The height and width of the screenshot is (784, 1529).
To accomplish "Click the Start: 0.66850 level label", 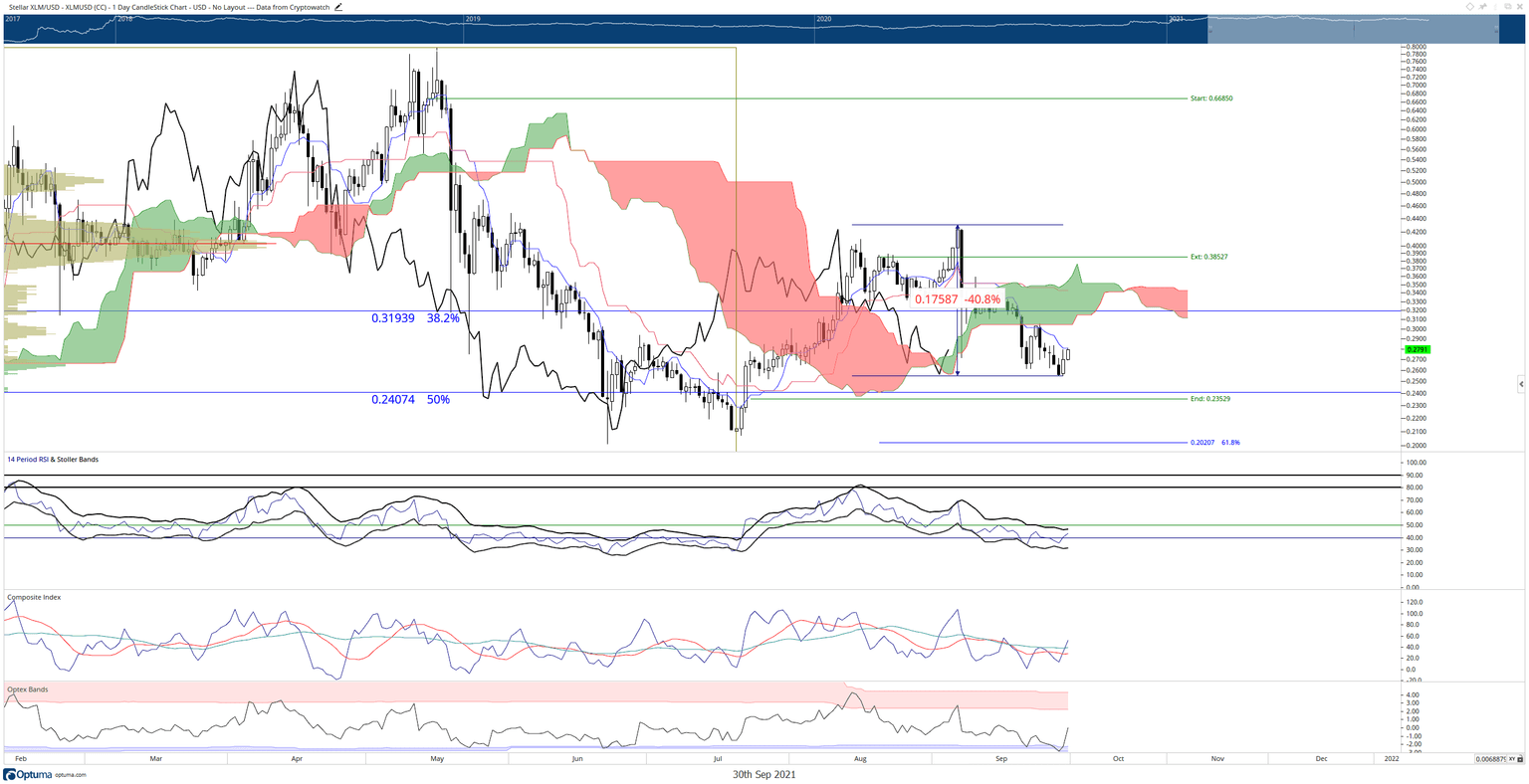I will click(1211, 98).
